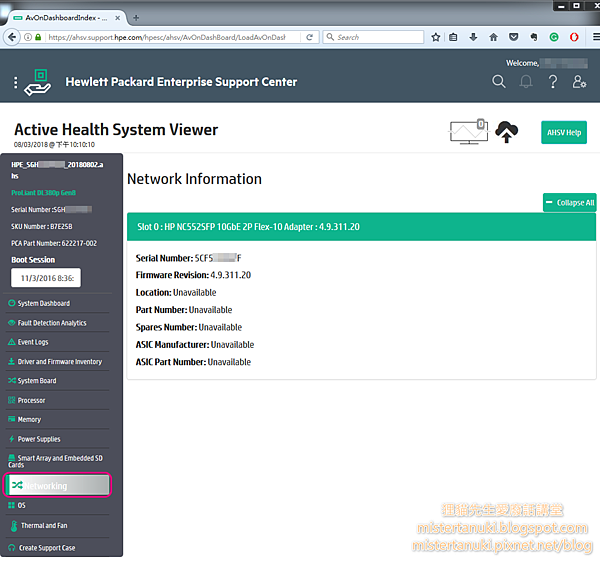The image size is (600, 561).
Task: Open System Dashboard in the sidebar
Action: pos(44,303)
